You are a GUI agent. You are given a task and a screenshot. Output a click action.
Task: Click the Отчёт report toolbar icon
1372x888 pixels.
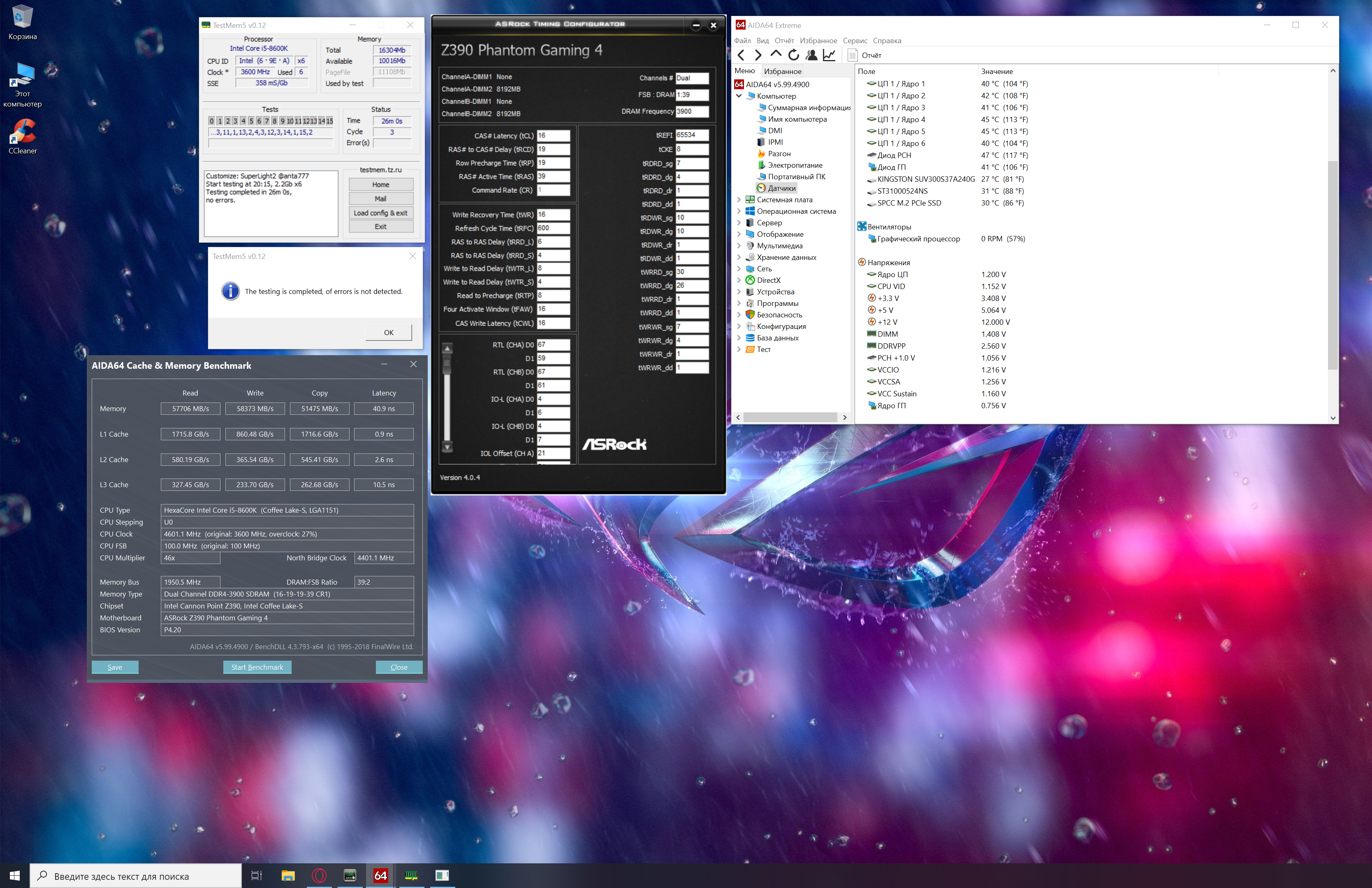pyautogui.click(x=853, y=55)
